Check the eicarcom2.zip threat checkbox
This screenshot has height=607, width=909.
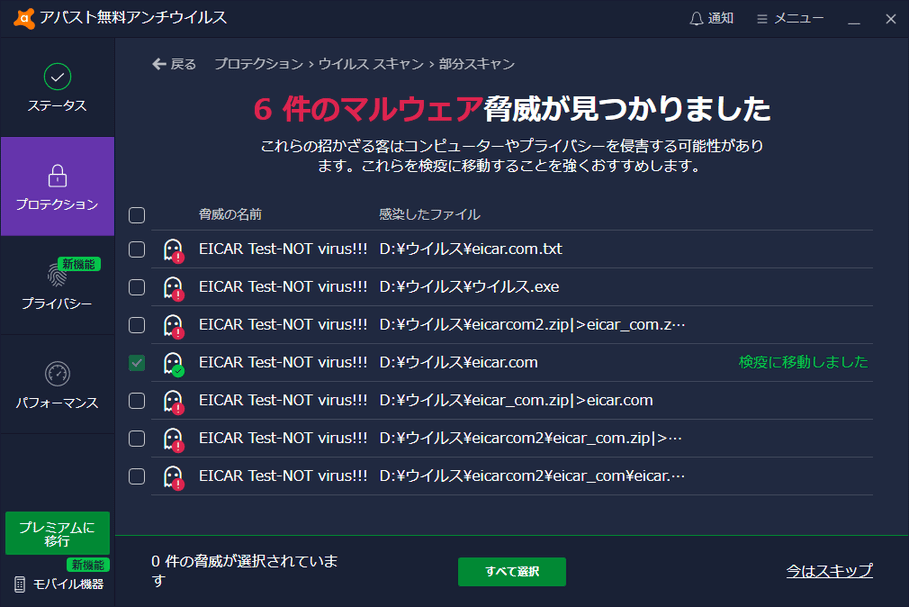point(137,325)
